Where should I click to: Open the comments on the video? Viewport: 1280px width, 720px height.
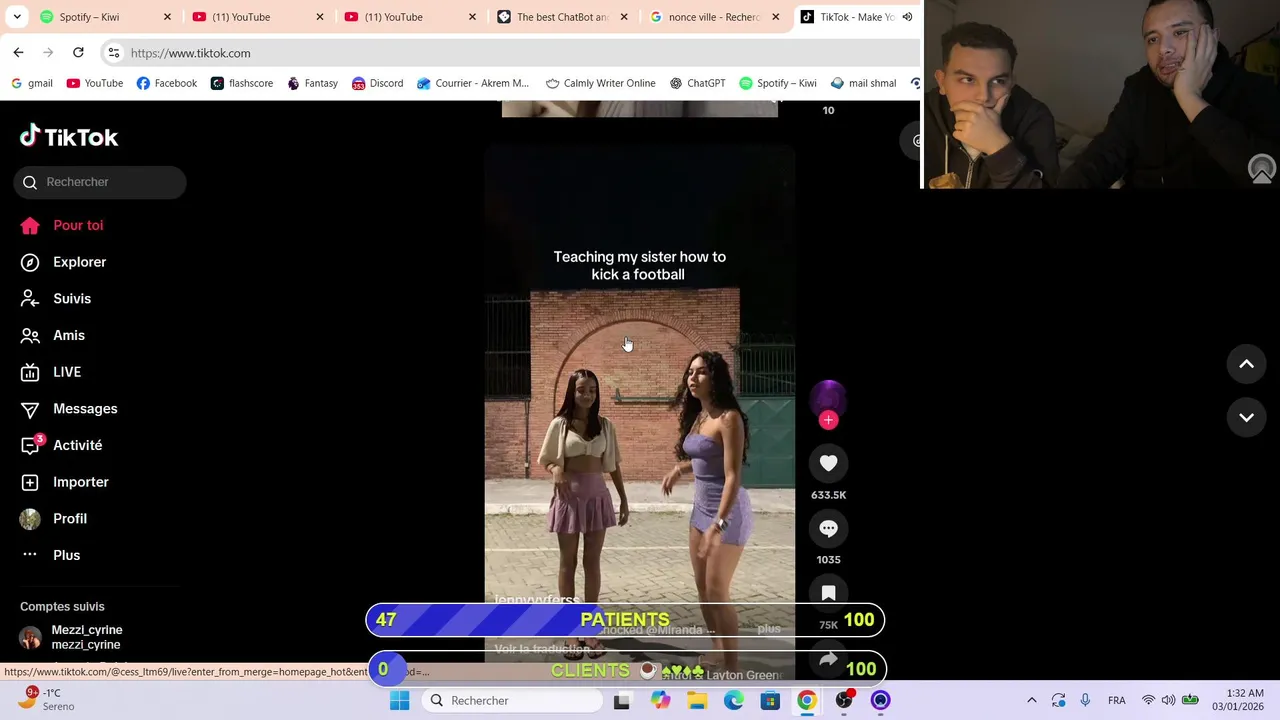828,528
